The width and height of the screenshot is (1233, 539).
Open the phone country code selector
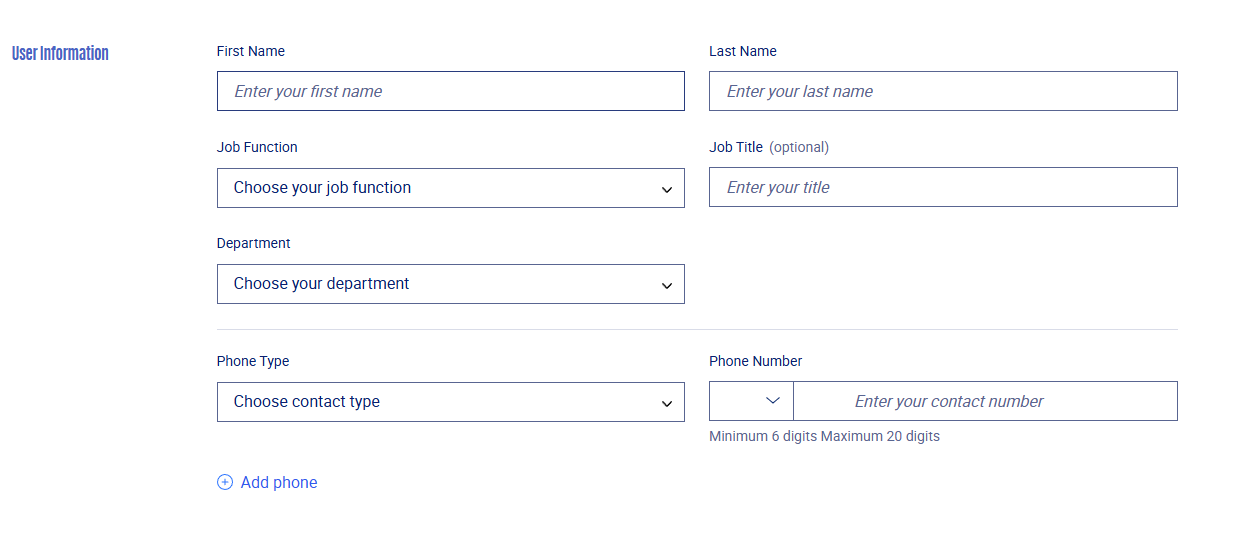click(x=751, y=401)
